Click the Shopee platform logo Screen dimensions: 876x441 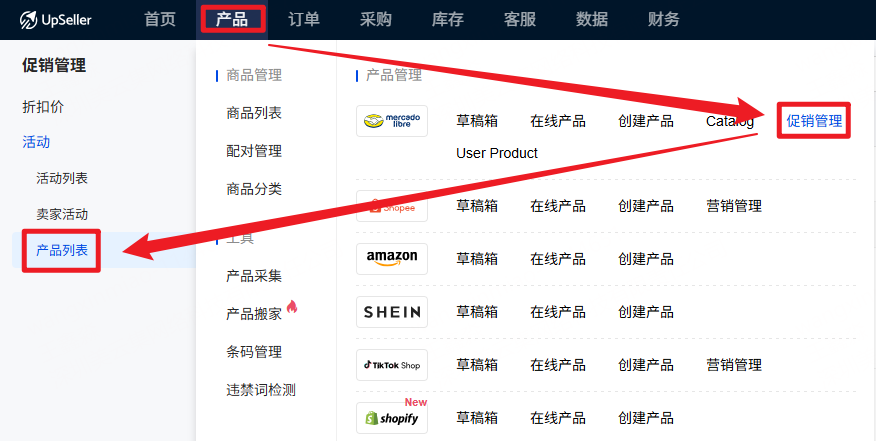(x=392, y=206)
